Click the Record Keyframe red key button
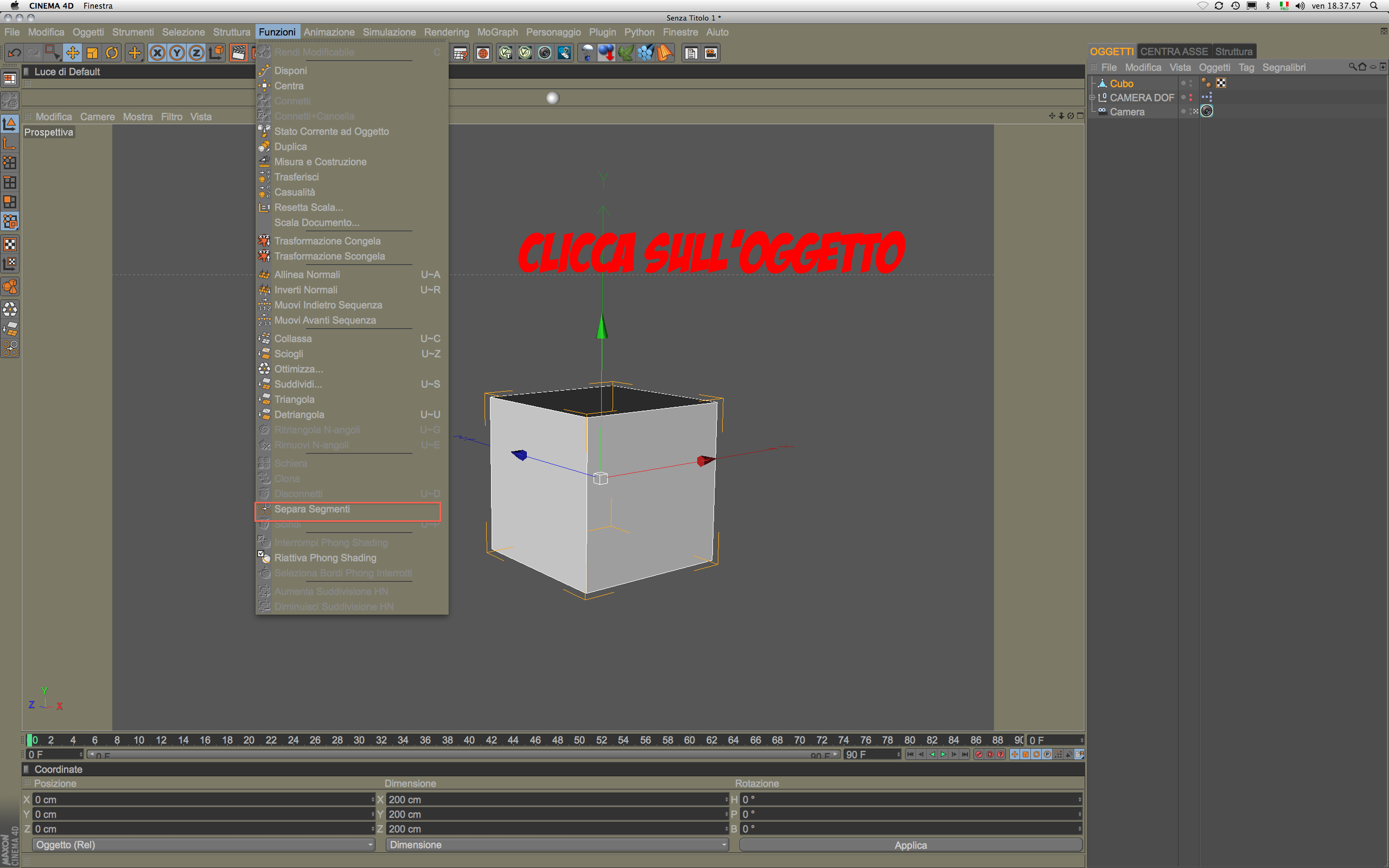1389x868 pixels. pyautogui.click(x=979, y=754)
